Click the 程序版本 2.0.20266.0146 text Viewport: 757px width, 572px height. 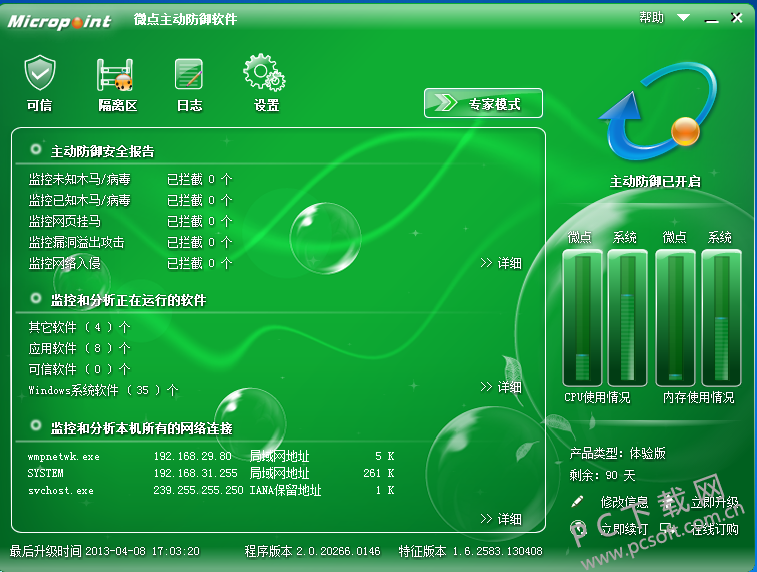click(x=312, y=551)
